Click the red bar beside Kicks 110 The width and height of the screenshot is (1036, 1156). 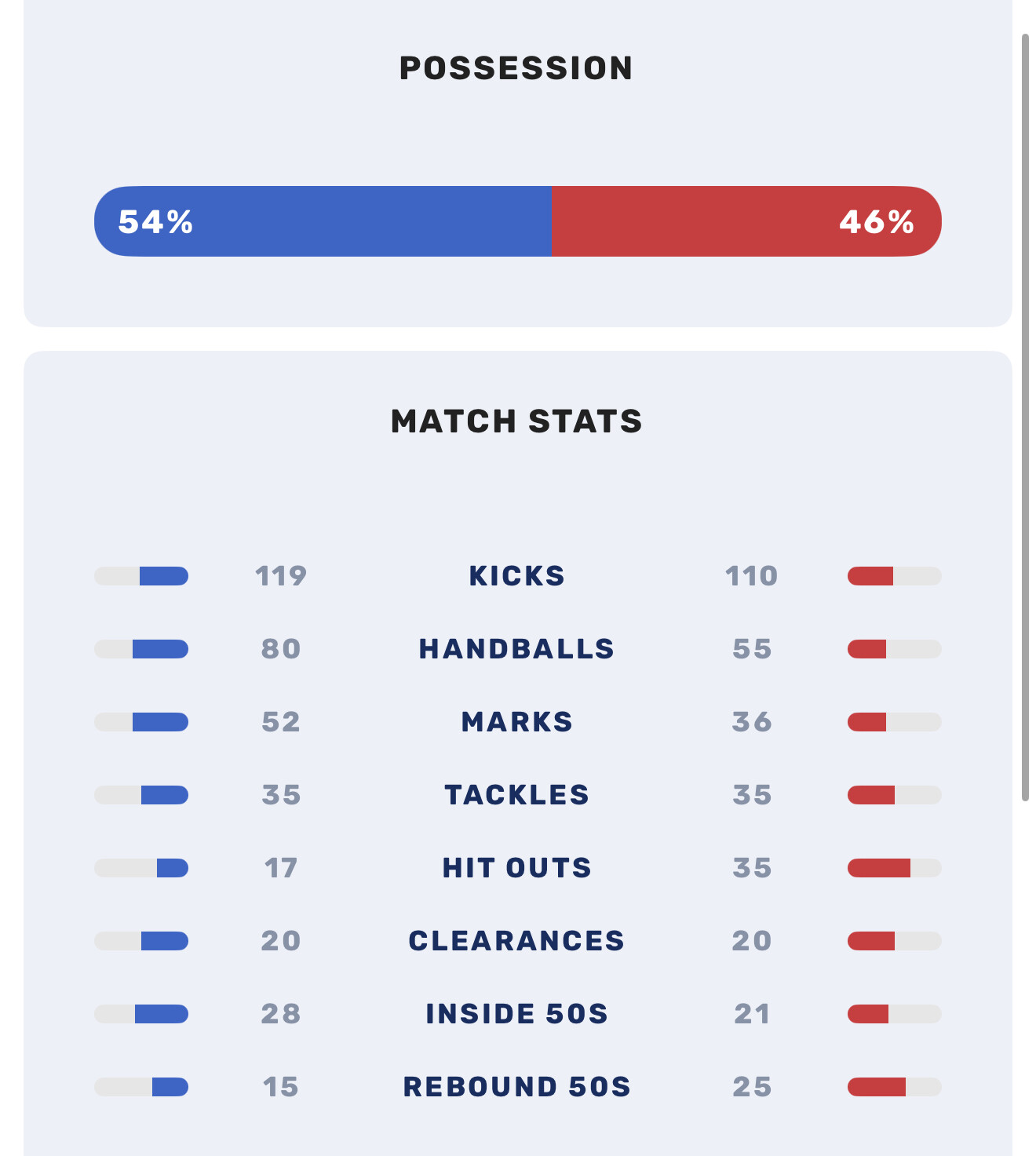(x=870, y=576)
